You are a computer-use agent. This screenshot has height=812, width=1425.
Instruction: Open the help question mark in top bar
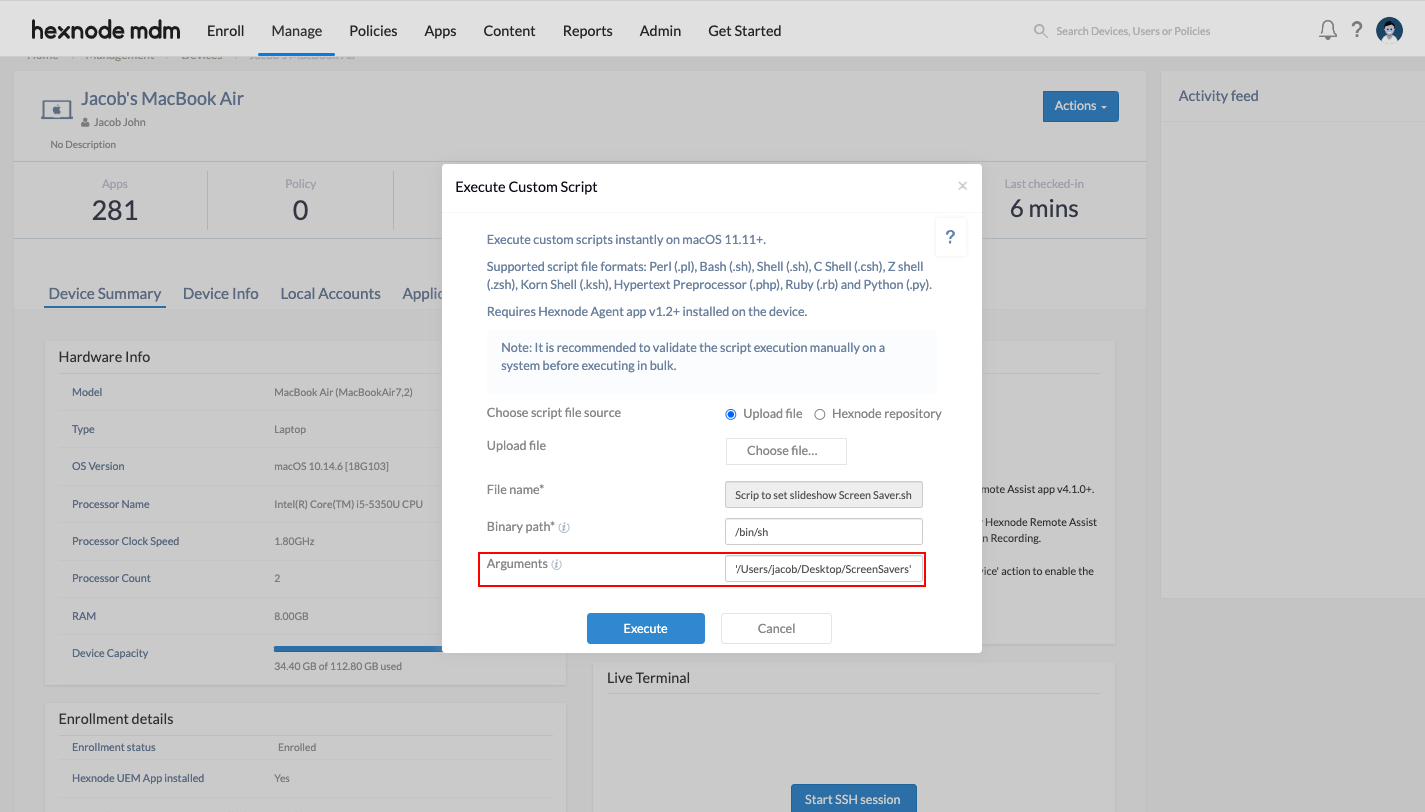1357,30
